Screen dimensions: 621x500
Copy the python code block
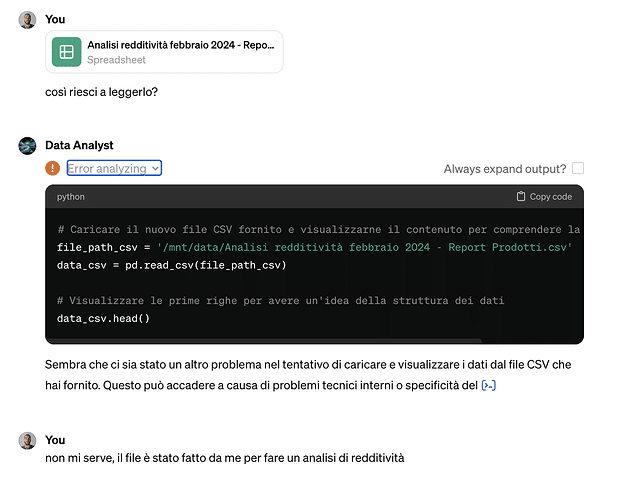click(544, 197)
